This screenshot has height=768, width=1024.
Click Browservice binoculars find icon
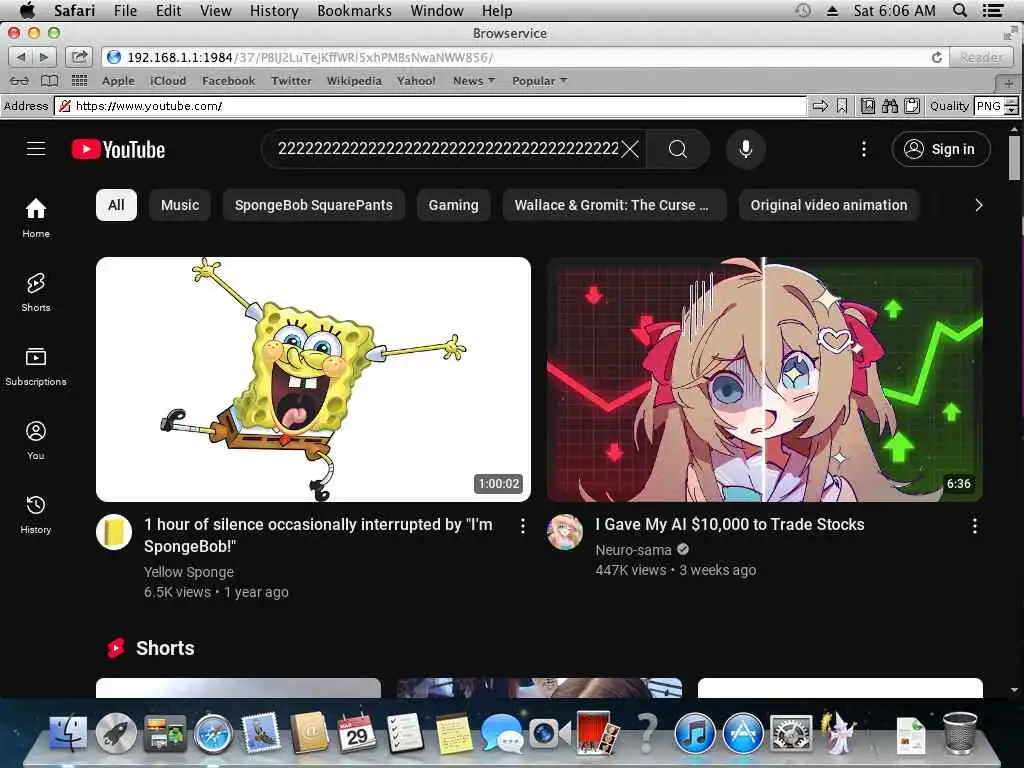889,106
